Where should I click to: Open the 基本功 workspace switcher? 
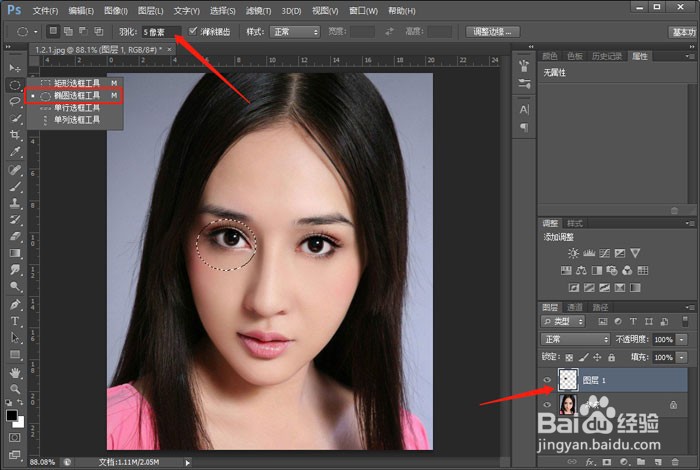click(x=683, y=32)
